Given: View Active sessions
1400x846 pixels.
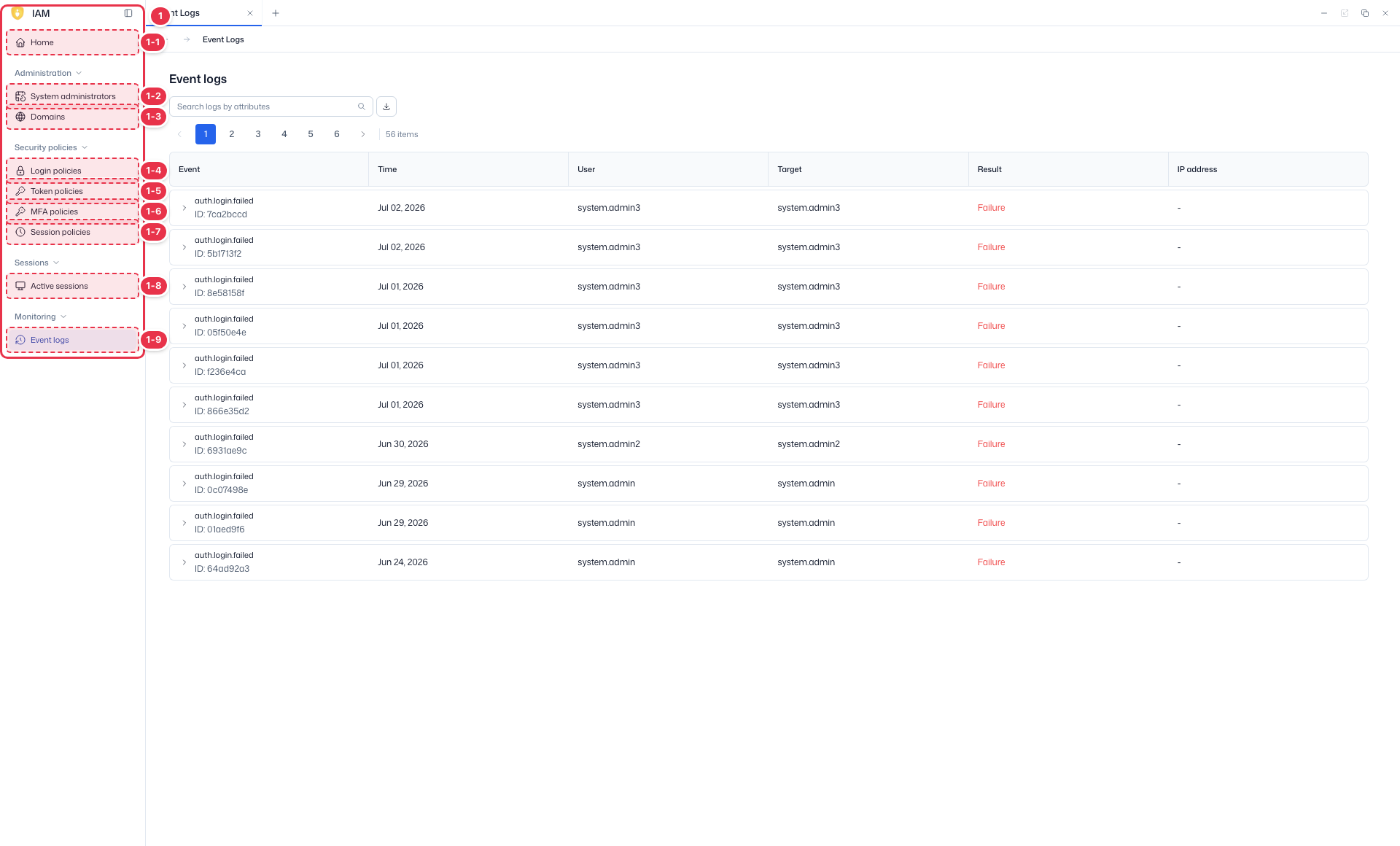Looking at the screenshot, I should point(72,286).
